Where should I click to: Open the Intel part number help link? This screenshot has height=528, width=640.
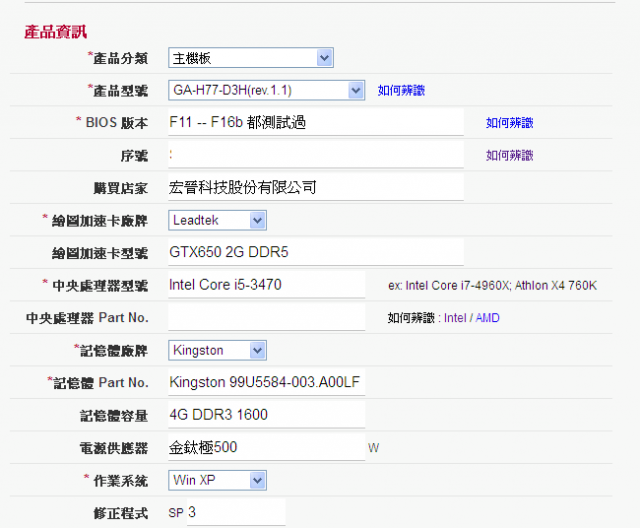455,318
